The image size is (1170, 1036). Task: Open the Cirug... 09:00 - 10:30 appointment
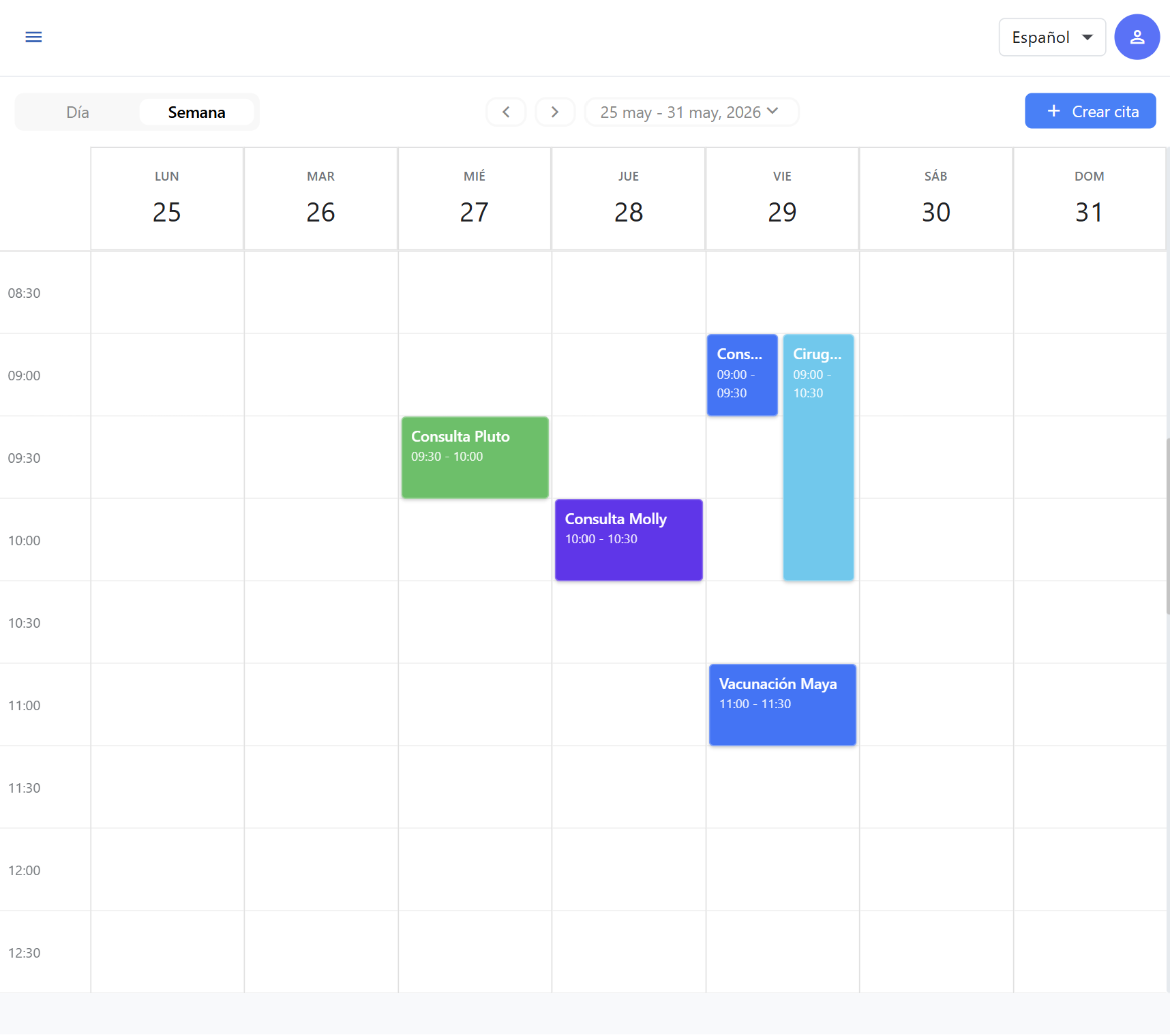click(818, 457)
